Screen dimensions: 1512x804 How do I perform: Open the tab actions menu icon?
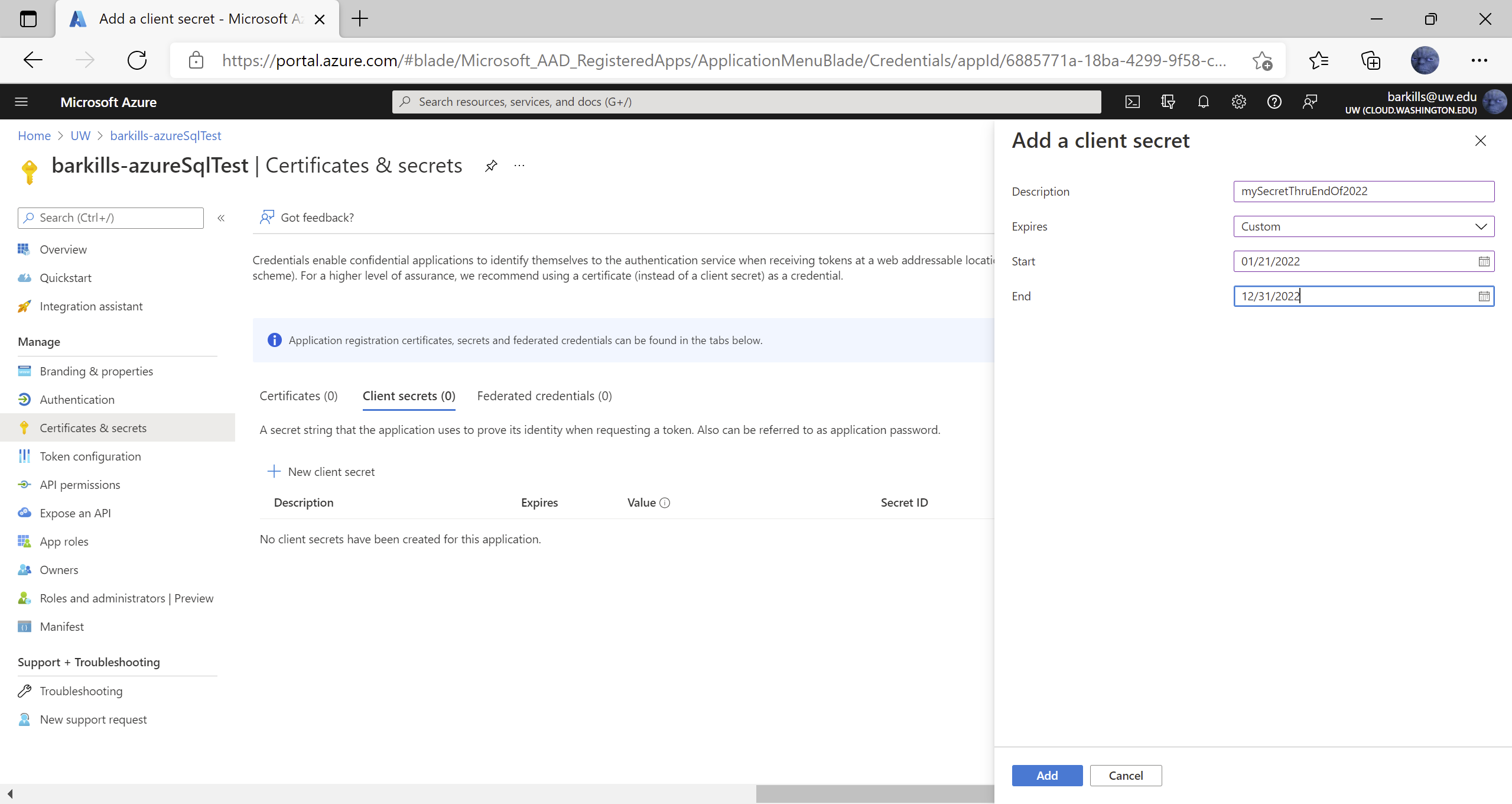coord(28,19)
